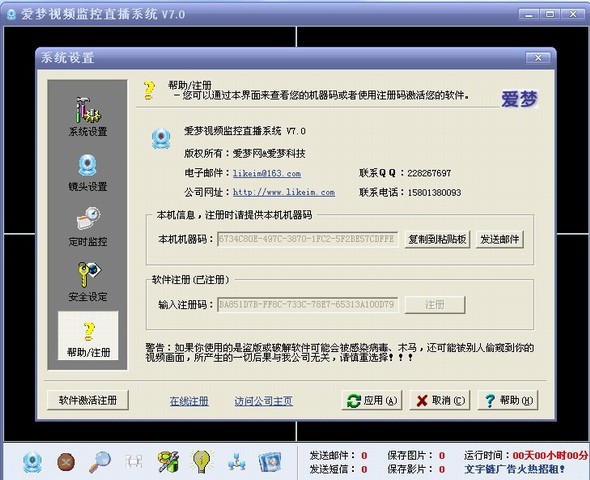Click the phone number 15801380093
The height and width of the screenshot is (480, 590).
[x=434, y=193]
